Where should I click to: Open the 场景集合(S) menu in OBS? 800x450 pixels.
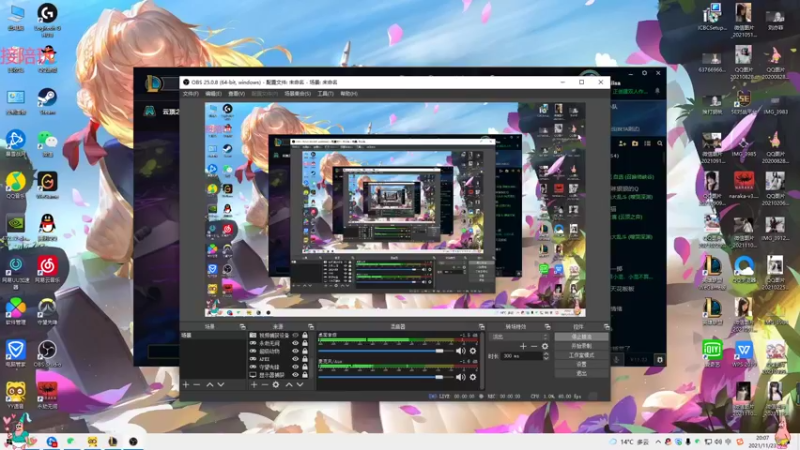click(297, 94)
